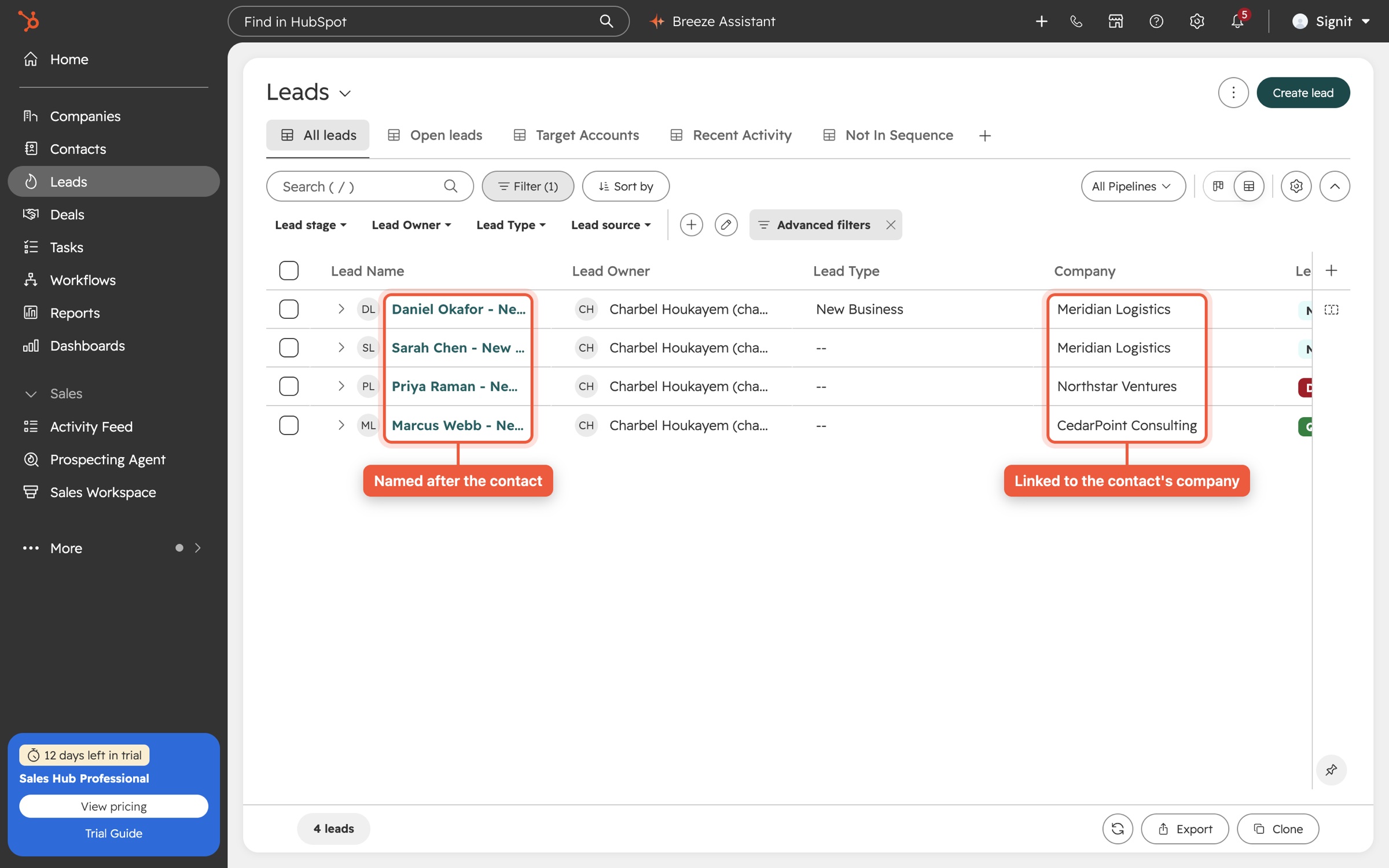Open the table settings gear icon
Image resolution: width=1389 pixels, height=868 pixels.
tap(1296, 186)
